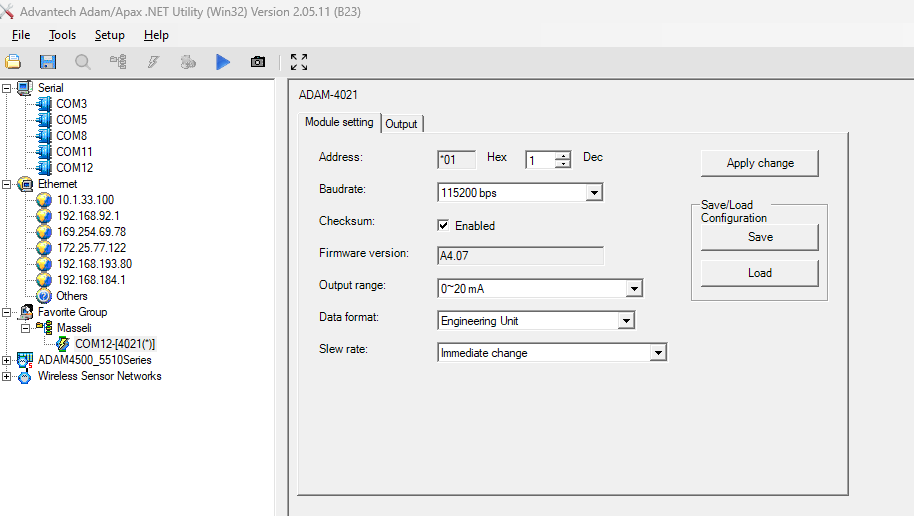Click the Dec address number field

coord(540,160)
